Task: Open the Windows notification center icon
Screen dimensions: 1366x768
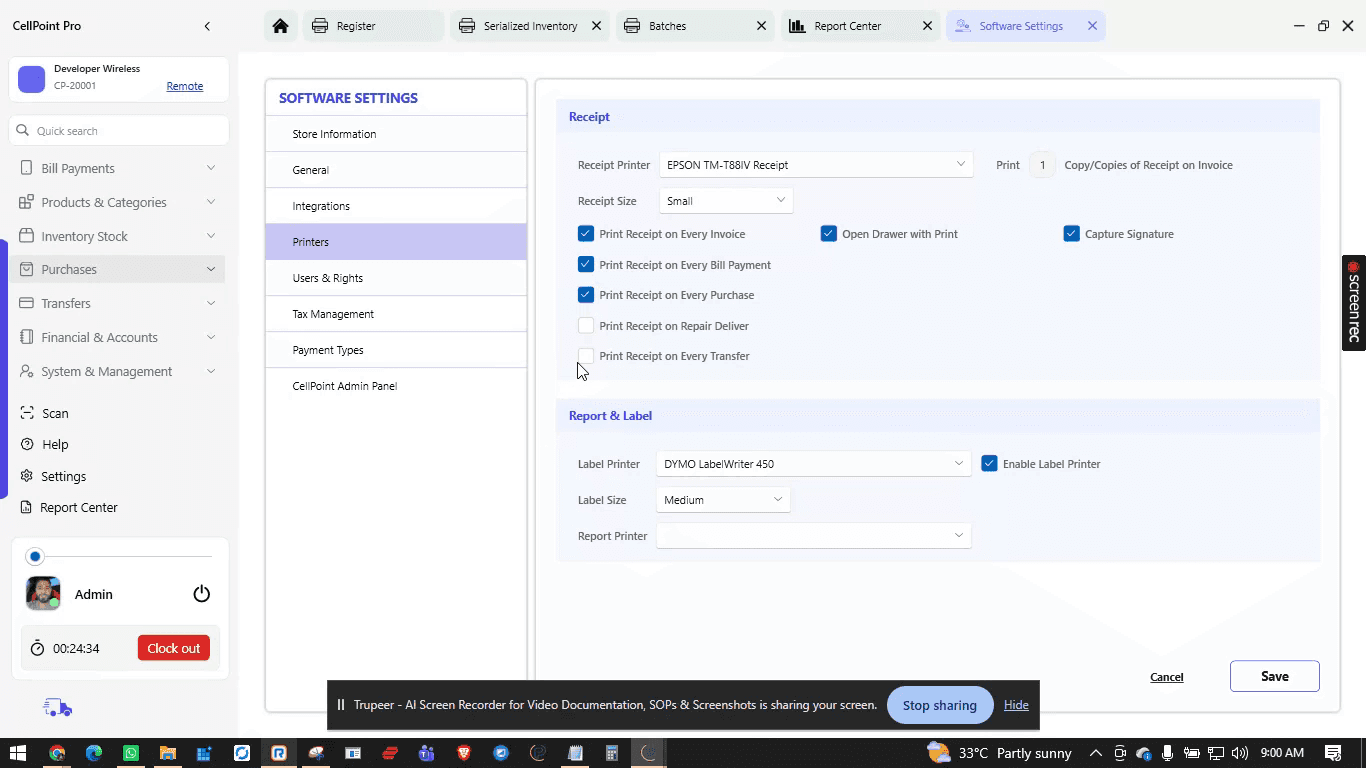Action: click(1333, 753)
